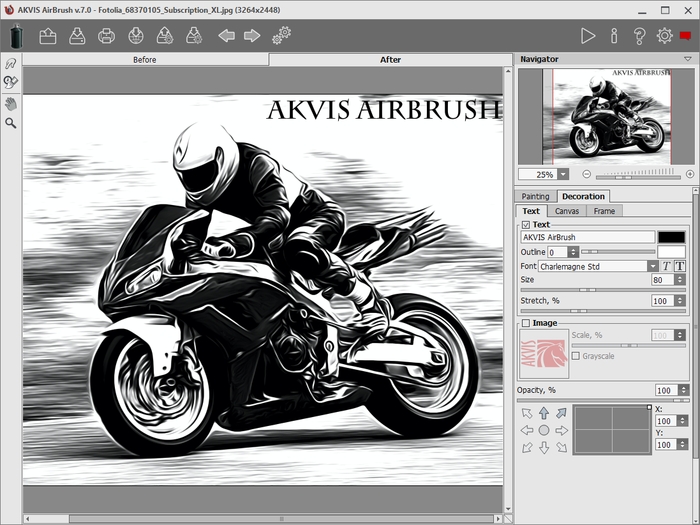Click the zoom slider in Navigator
The width and height of the screenshot is (700, 525).
pos(638,176)
